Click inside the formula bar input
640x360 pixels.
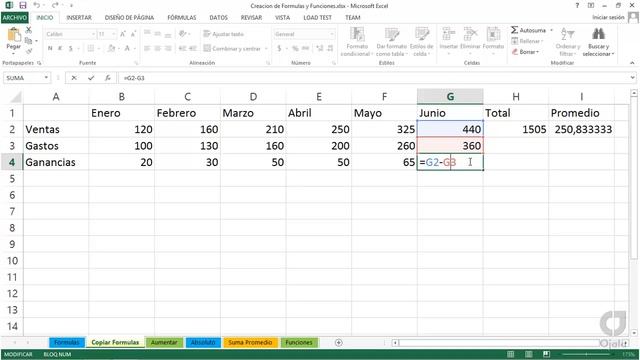(372, 78)
